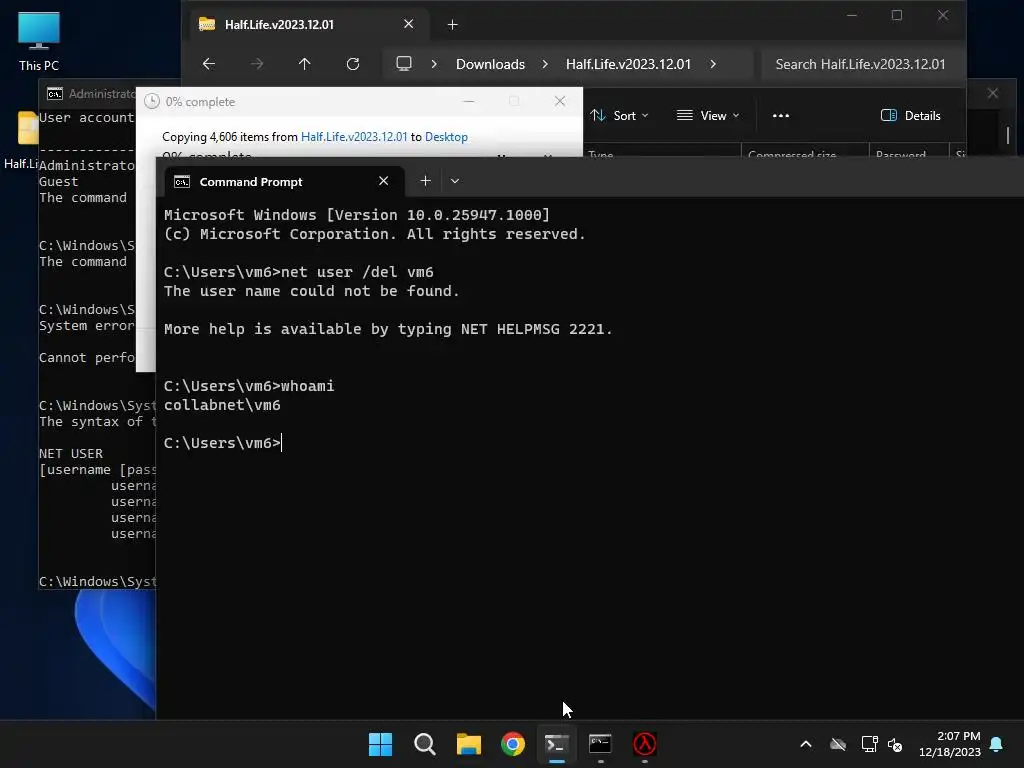Open the clock showing 2:07 PM
1024x768 pixels.
coord(950,744)
